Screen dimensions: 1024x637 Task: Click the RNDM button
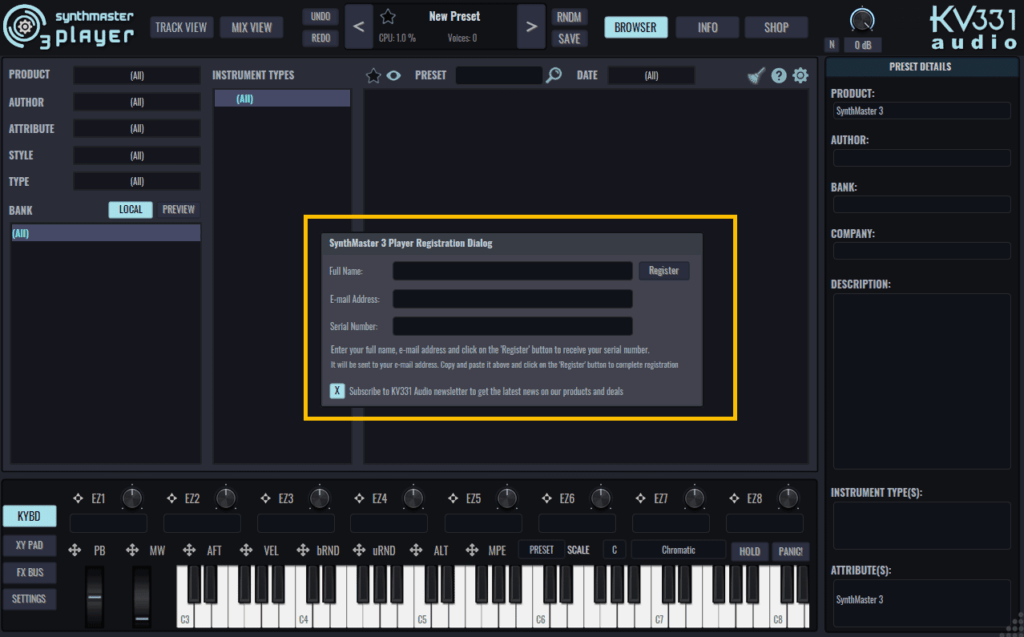(569, 17)
